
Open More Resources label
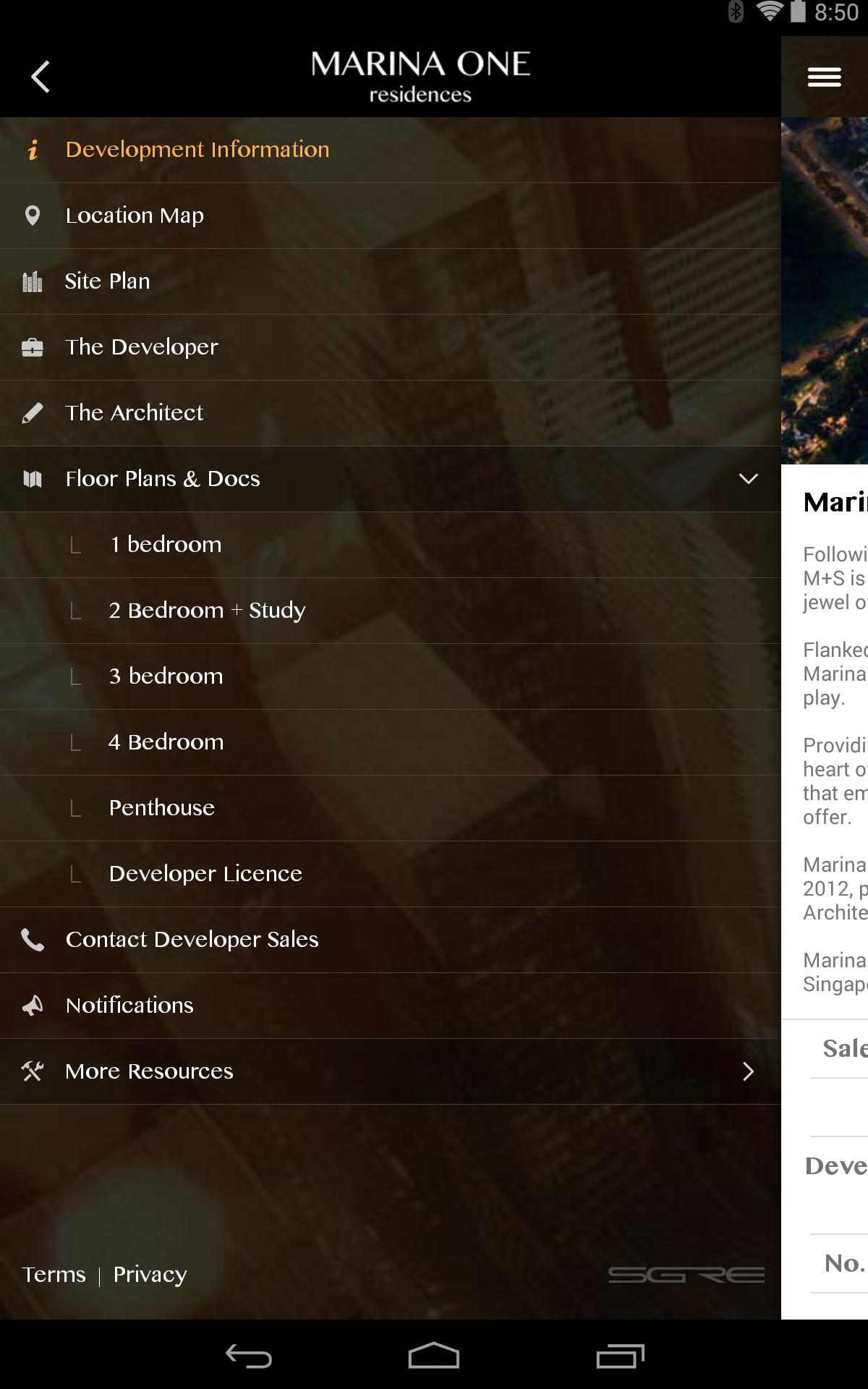pyautogui.click(x=150, y=1071)
